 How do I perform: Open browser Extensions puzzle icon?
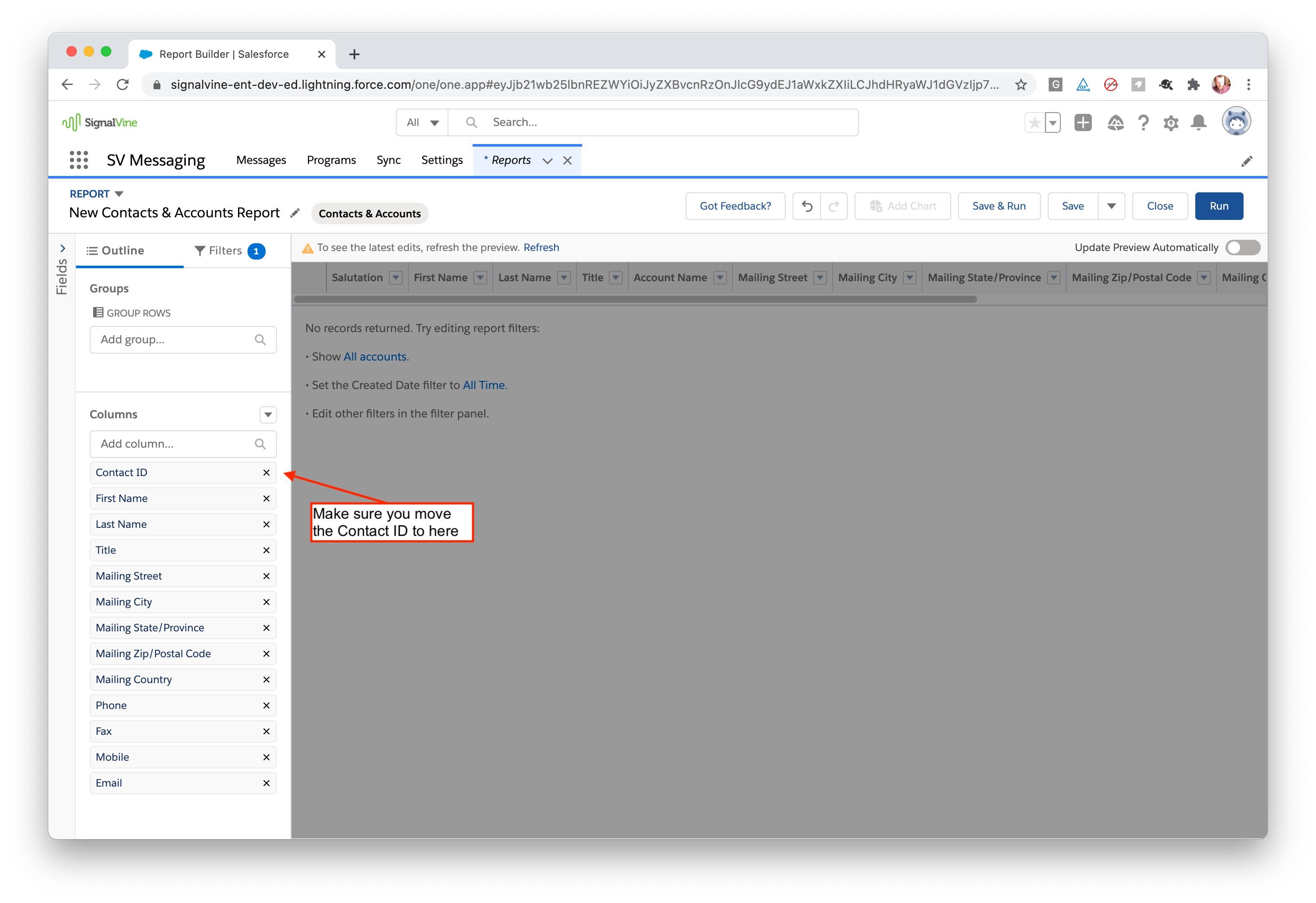click(x=1193, y=85)
